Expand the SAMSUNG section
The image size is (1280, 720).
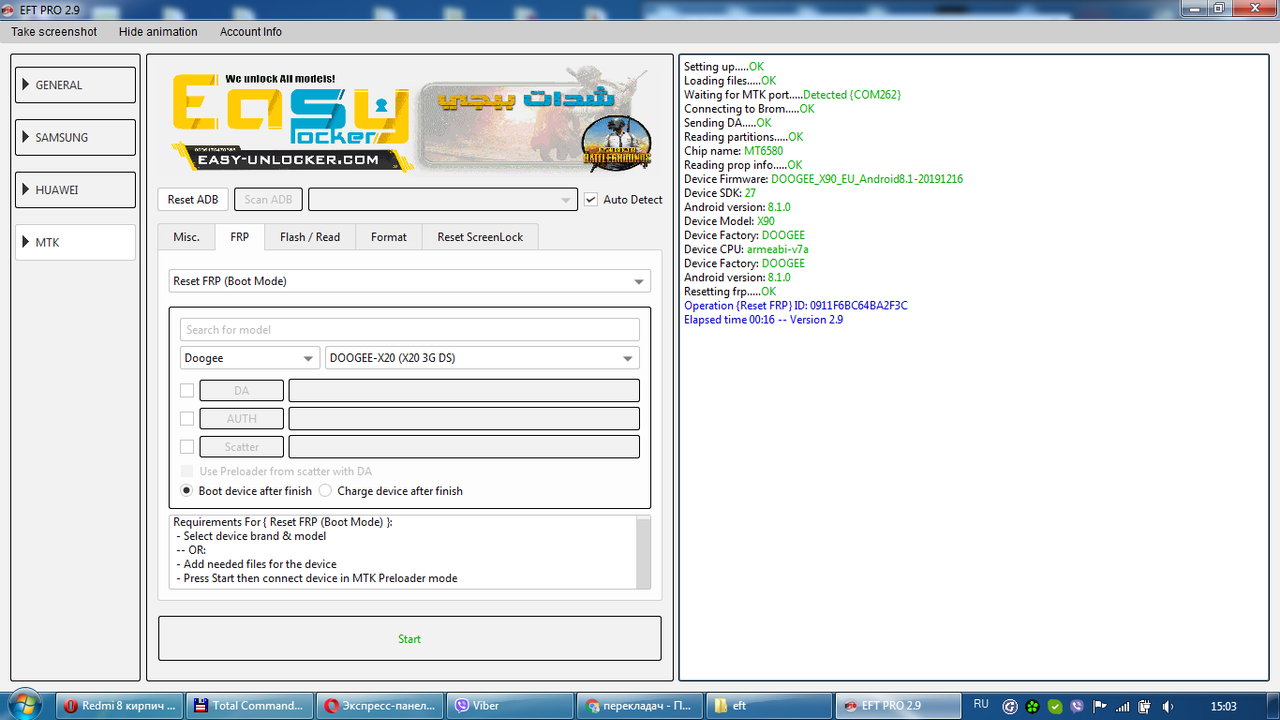coord(75,137)
